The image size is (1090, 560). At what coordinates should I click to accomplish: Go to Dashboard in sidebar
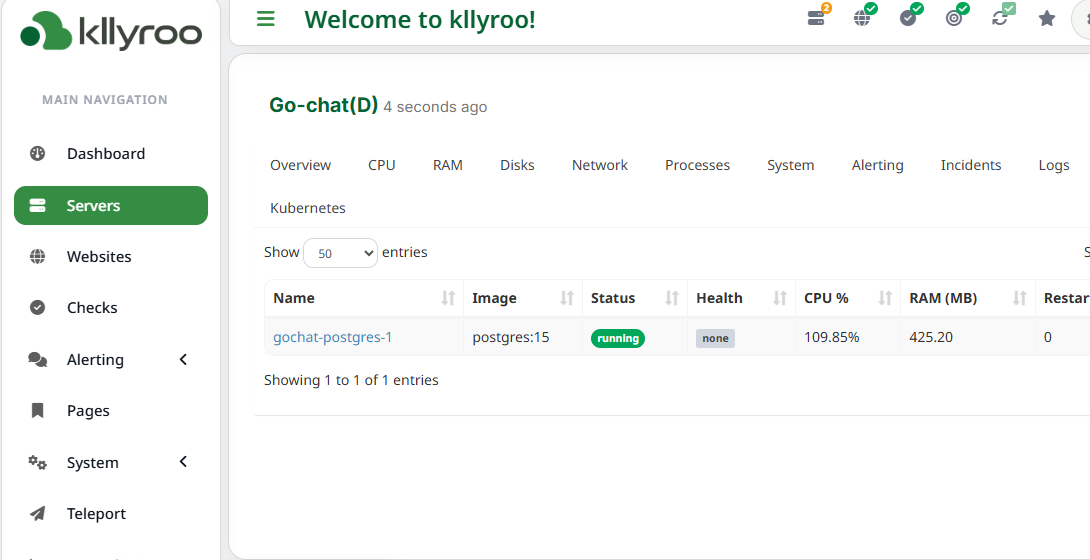106,154
